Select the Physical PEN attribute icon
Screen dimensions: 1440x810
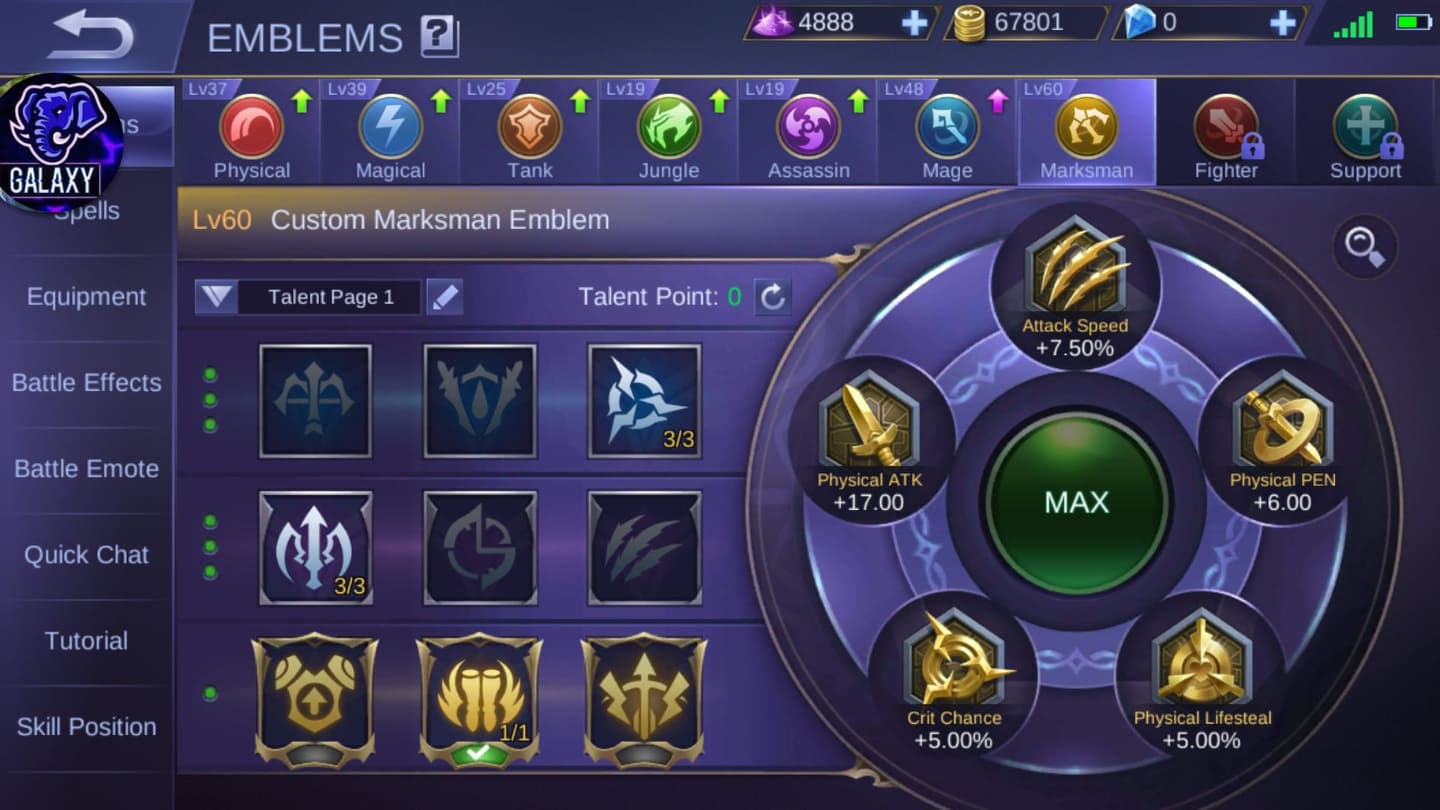click(1283, 422)
